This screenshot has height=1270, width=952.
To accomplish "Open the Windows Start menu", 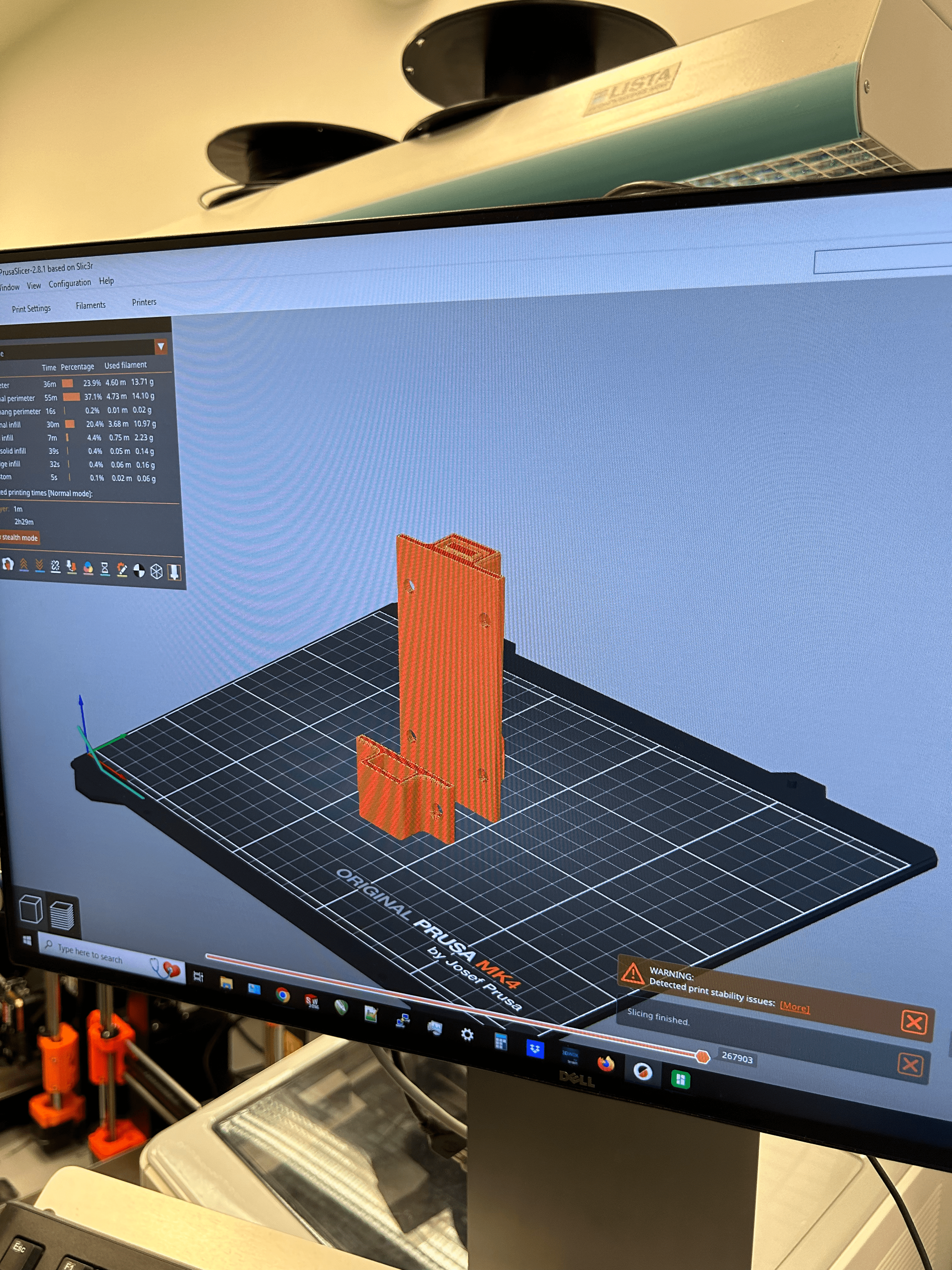I will click(26, 941).
